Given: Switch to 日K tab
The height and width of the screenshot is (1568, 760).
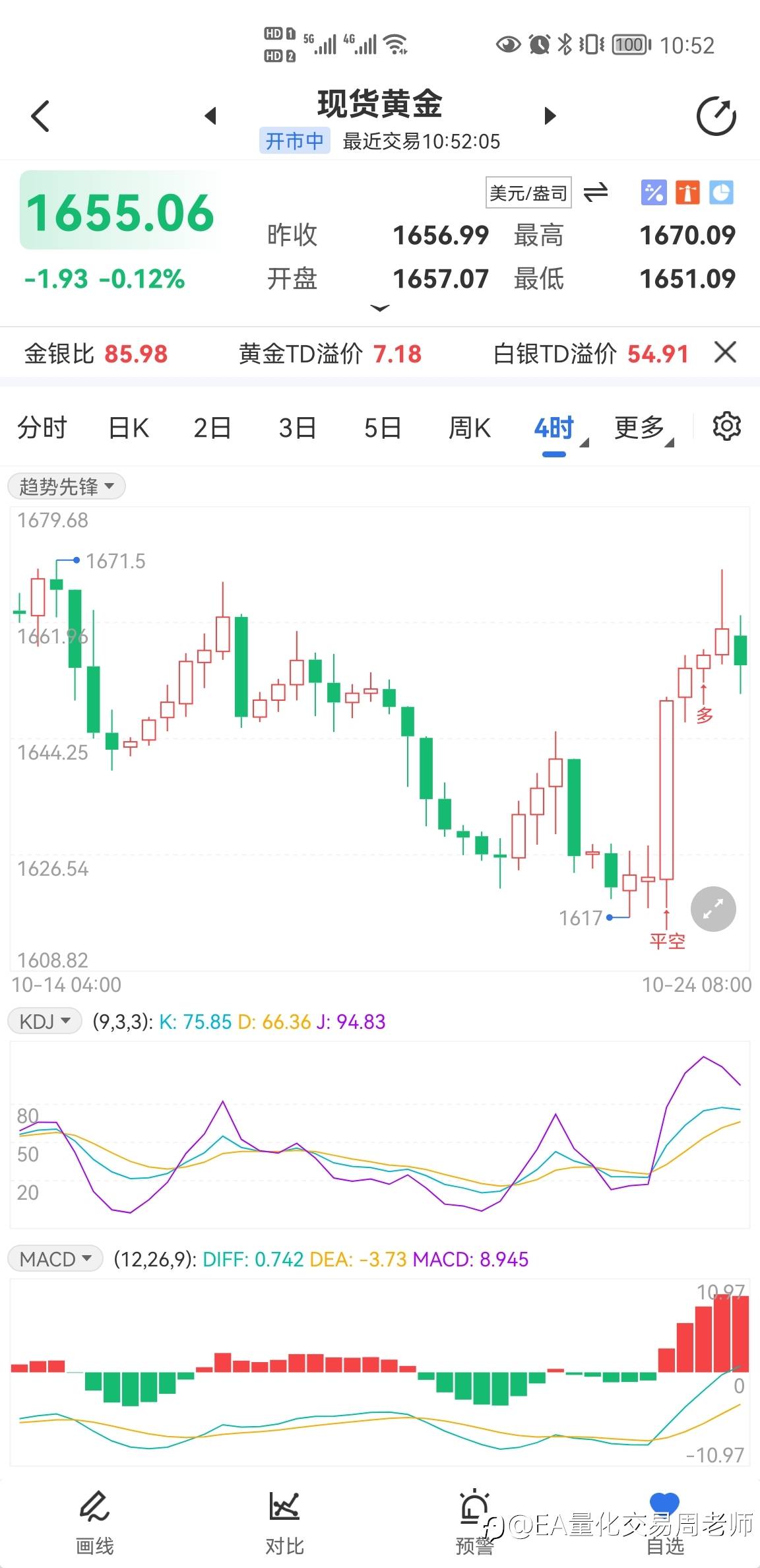Looking at the screenshot, I should pos(129,428).
